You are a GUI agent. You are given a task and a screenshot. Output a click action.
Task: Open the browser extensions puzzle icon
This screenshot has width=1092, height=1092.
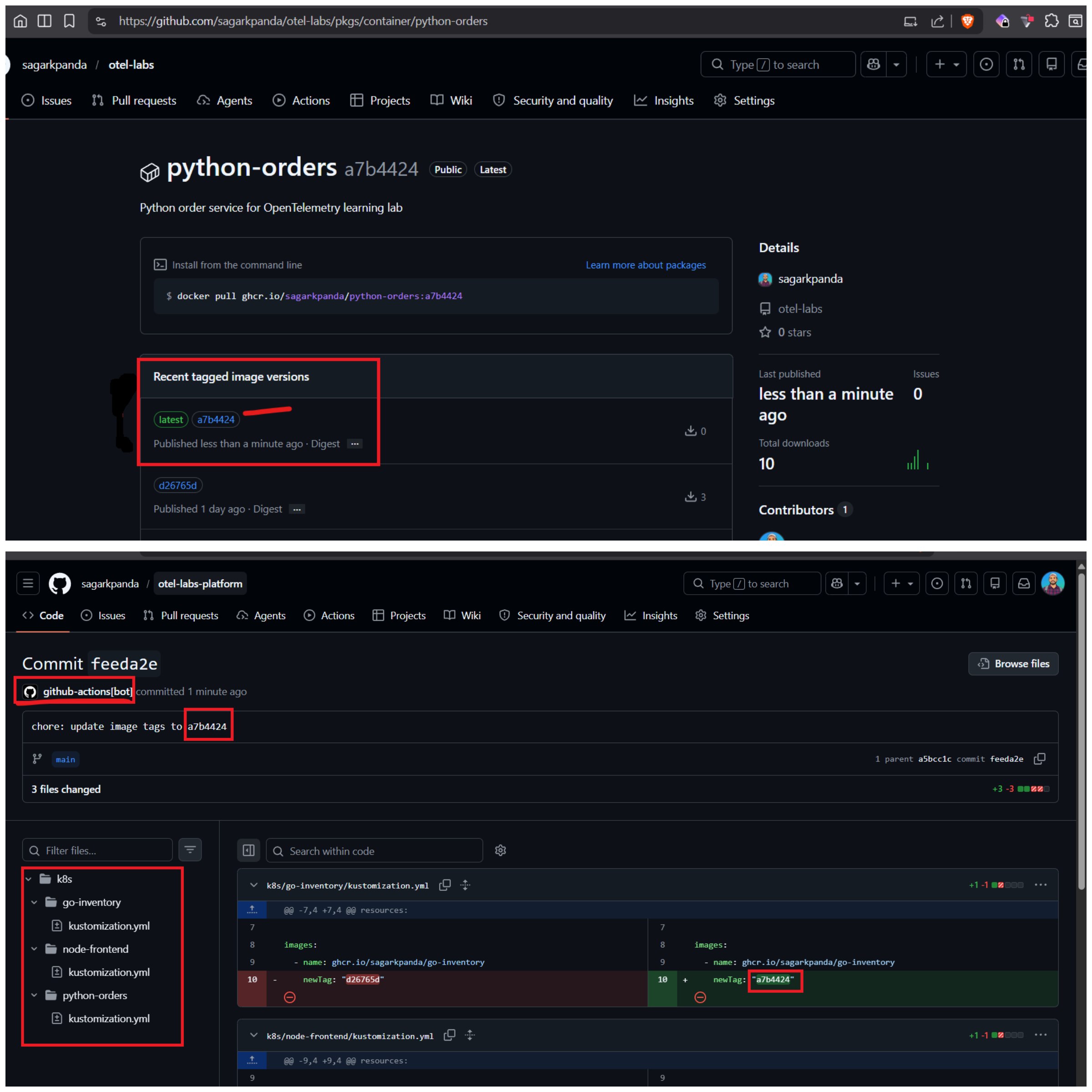coord(1052,21)
